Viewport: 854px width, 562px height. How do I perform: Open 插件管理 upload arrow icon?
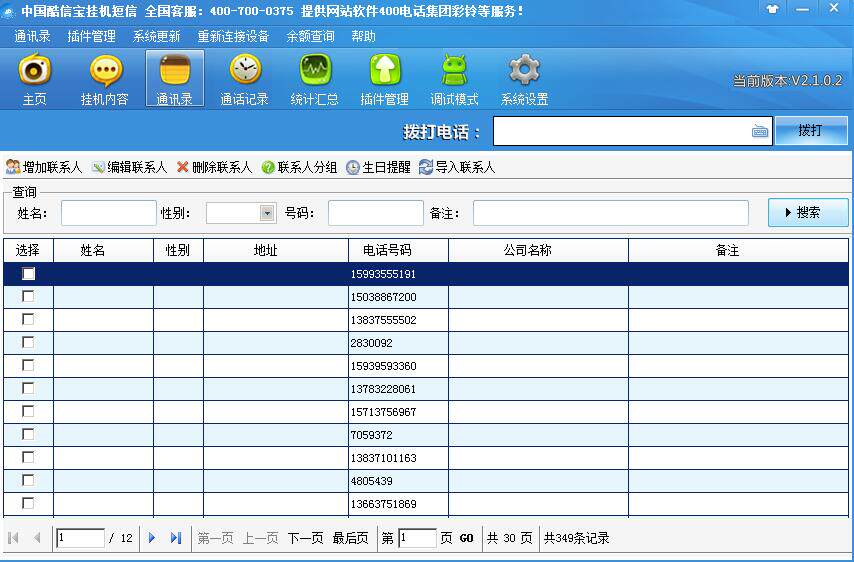[x=385, y=71]
